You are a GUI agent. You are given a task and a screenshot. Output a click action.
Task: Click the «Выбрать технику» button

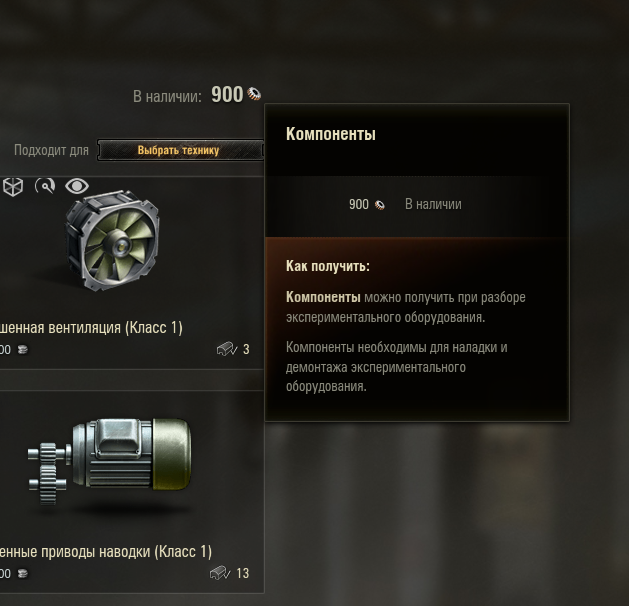click(x=180, y=150)
